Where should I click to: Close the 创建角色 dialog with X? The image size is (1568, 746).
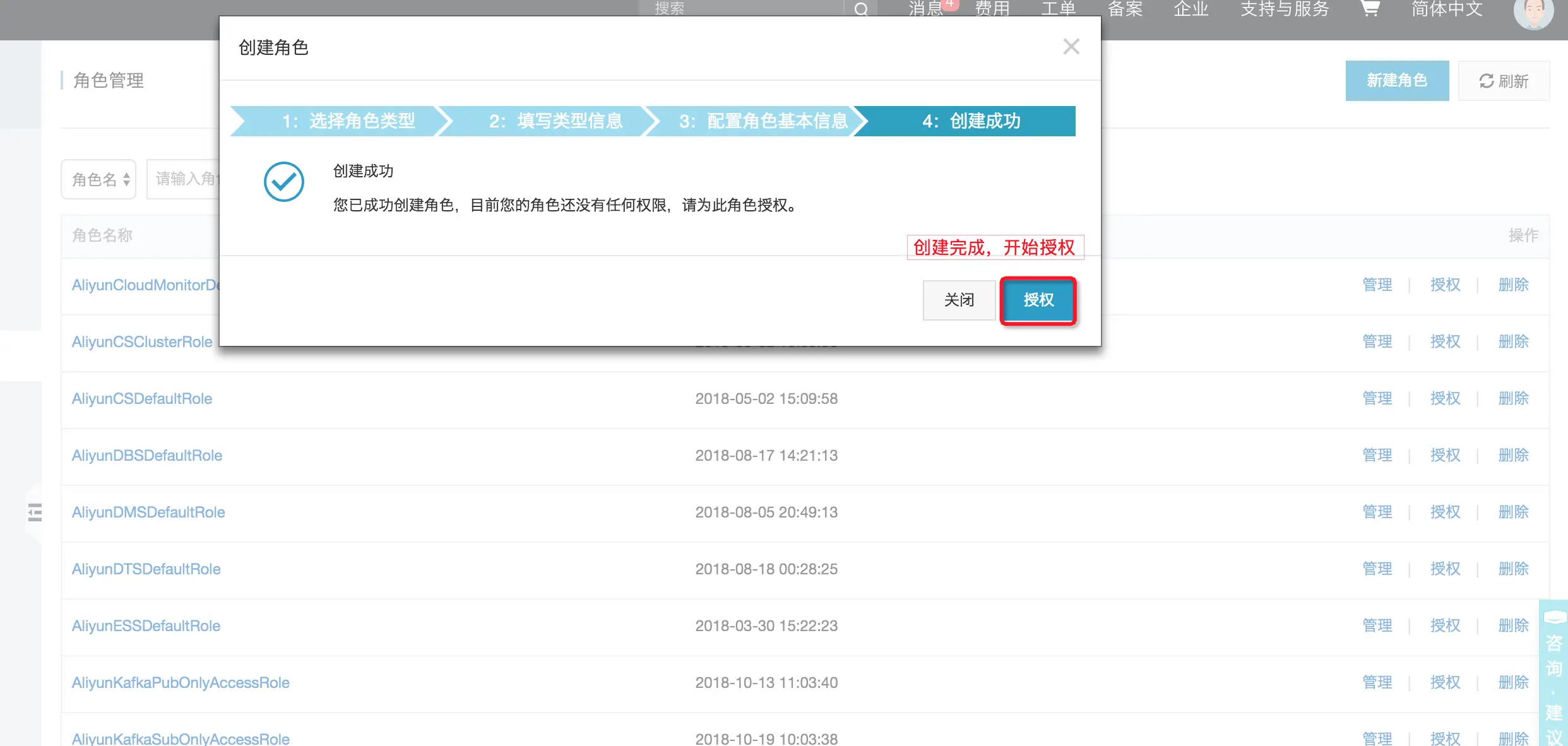coord(1071,47)
